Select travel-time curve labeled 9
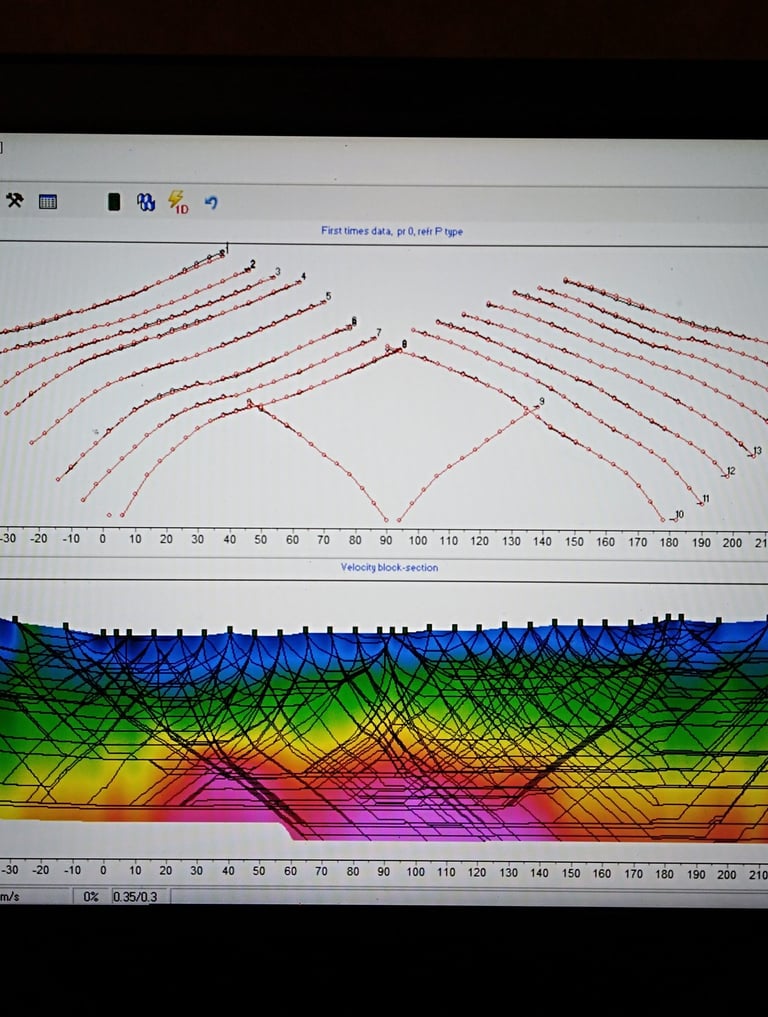This screenshot has height=1017, width=768. point(542,402)
